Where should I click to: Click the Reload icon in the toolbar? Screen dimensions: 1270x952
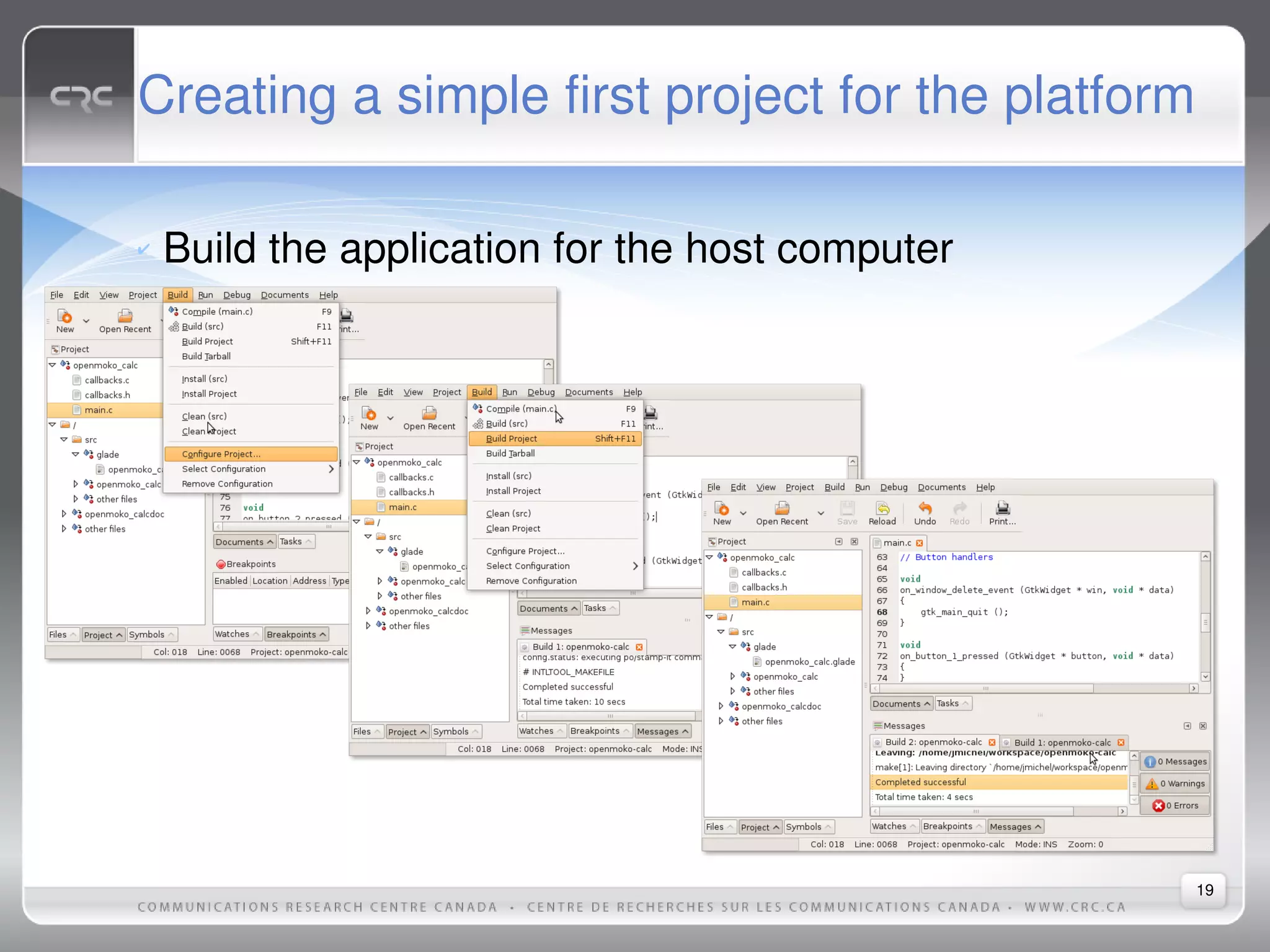(x=882, y=508)
